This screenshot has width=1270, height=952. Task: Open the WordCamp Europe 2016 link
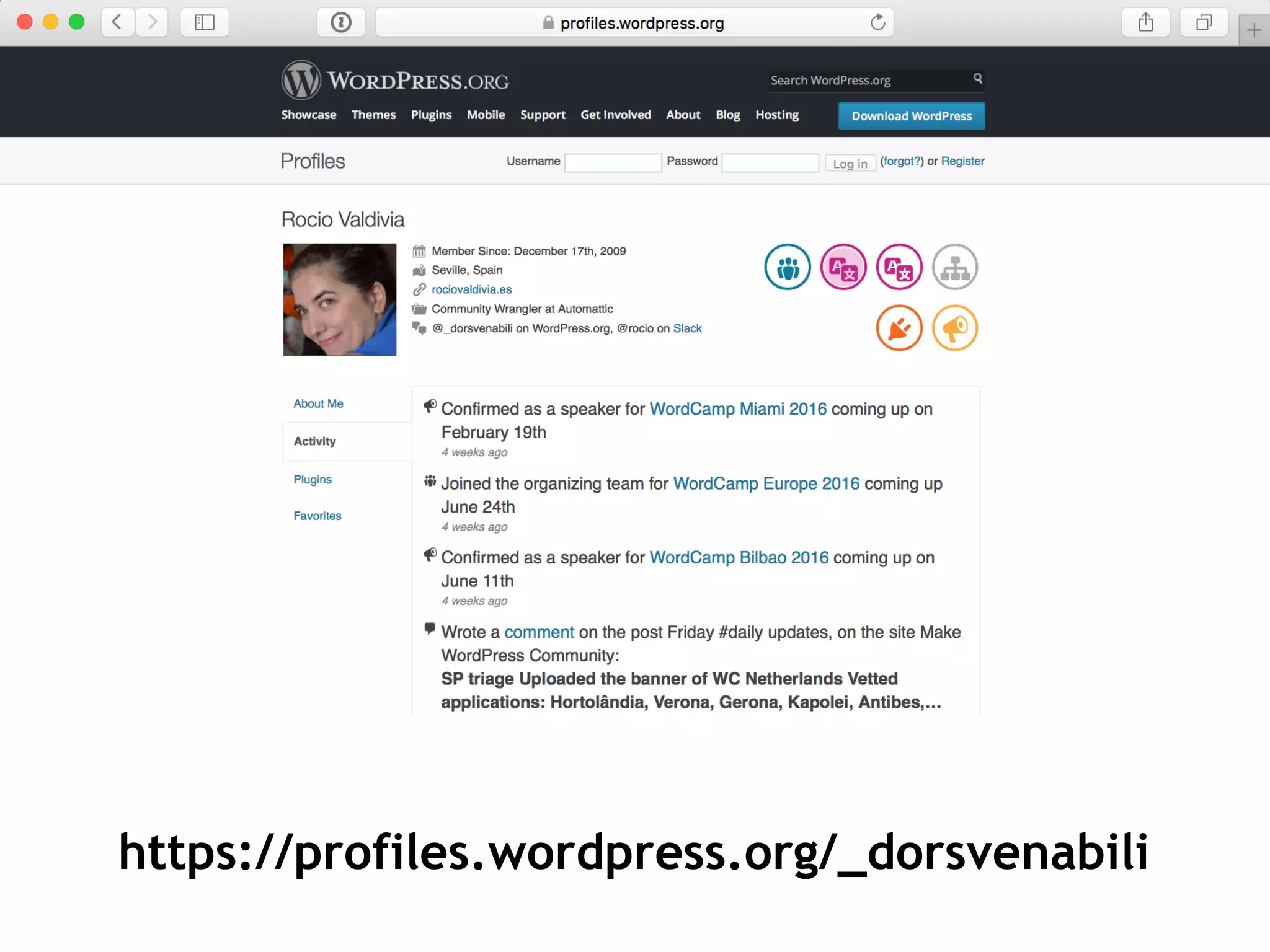(766, 483)
